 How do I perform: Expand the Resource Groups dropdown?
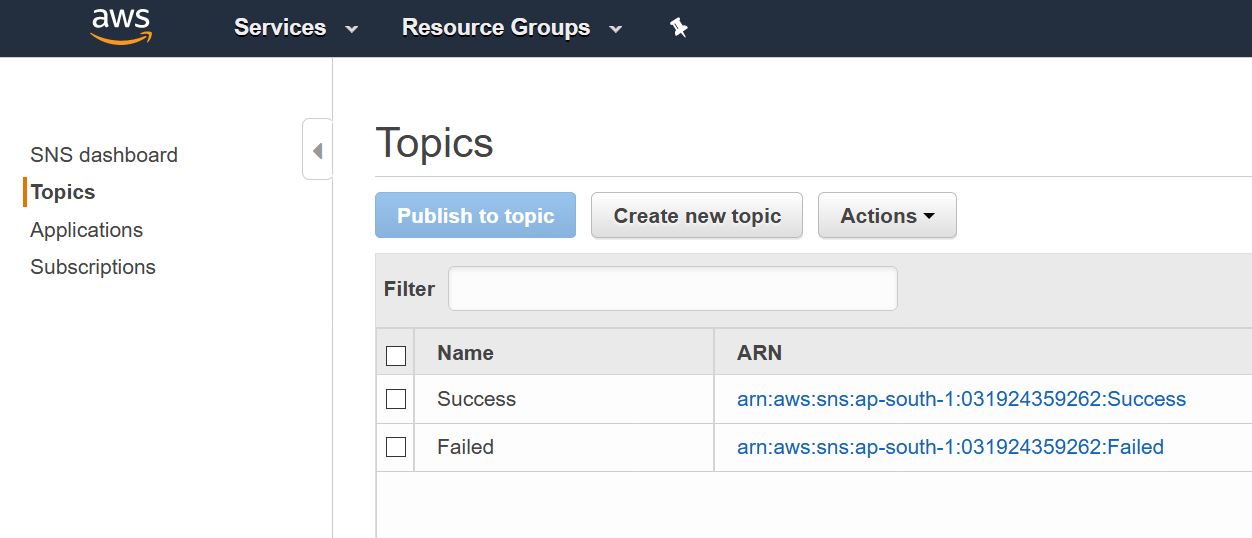tap(511, 28)
